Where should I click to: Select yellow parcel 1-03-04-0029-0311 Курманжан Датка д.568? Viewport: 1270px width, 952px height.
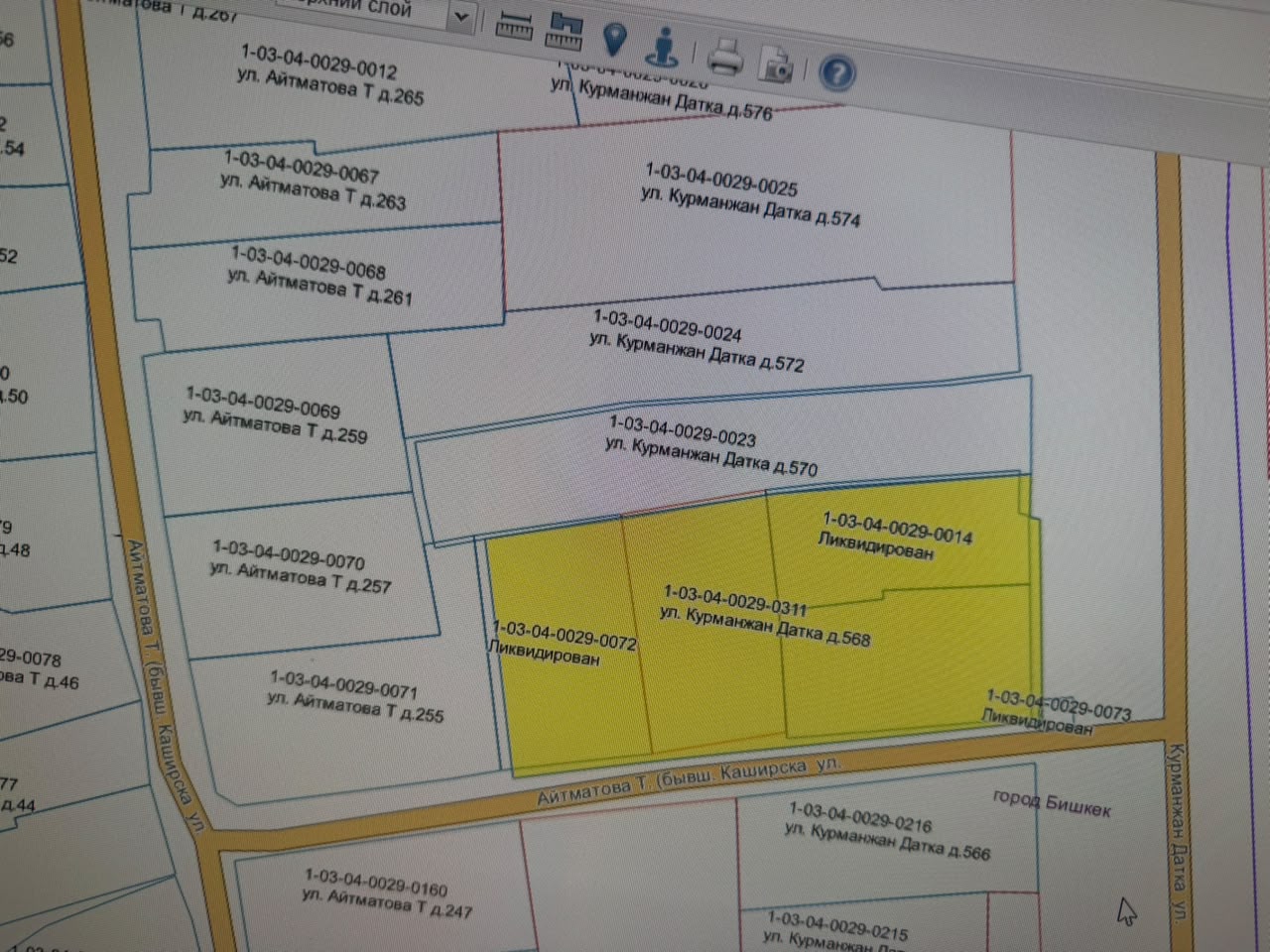coord(764,616)
